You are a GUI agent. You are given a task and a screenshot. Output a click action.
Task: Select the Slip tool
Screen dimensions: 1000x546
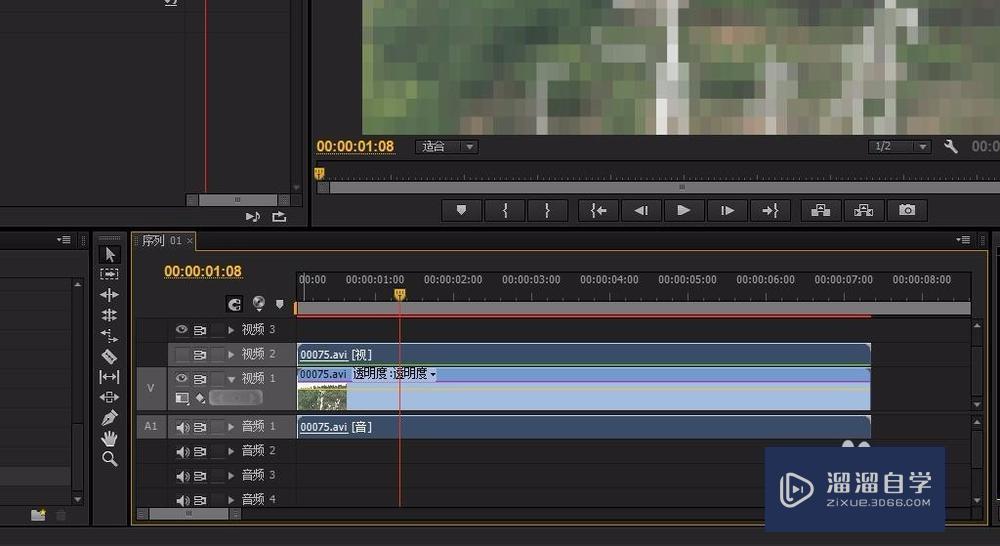109,377
